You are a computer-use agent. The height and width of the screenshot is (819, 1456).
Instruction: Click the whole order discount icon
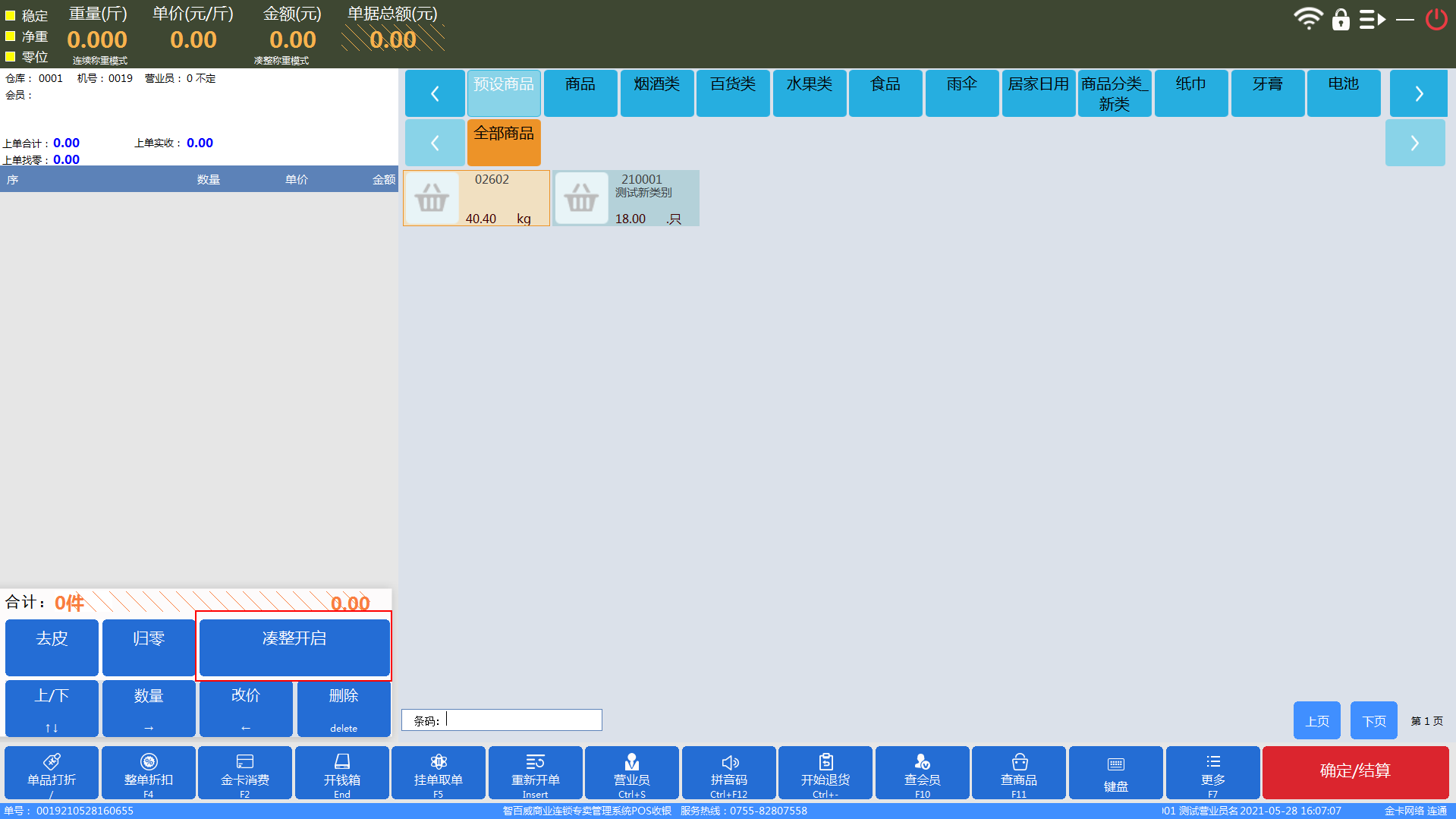click(x=149, y=761)
